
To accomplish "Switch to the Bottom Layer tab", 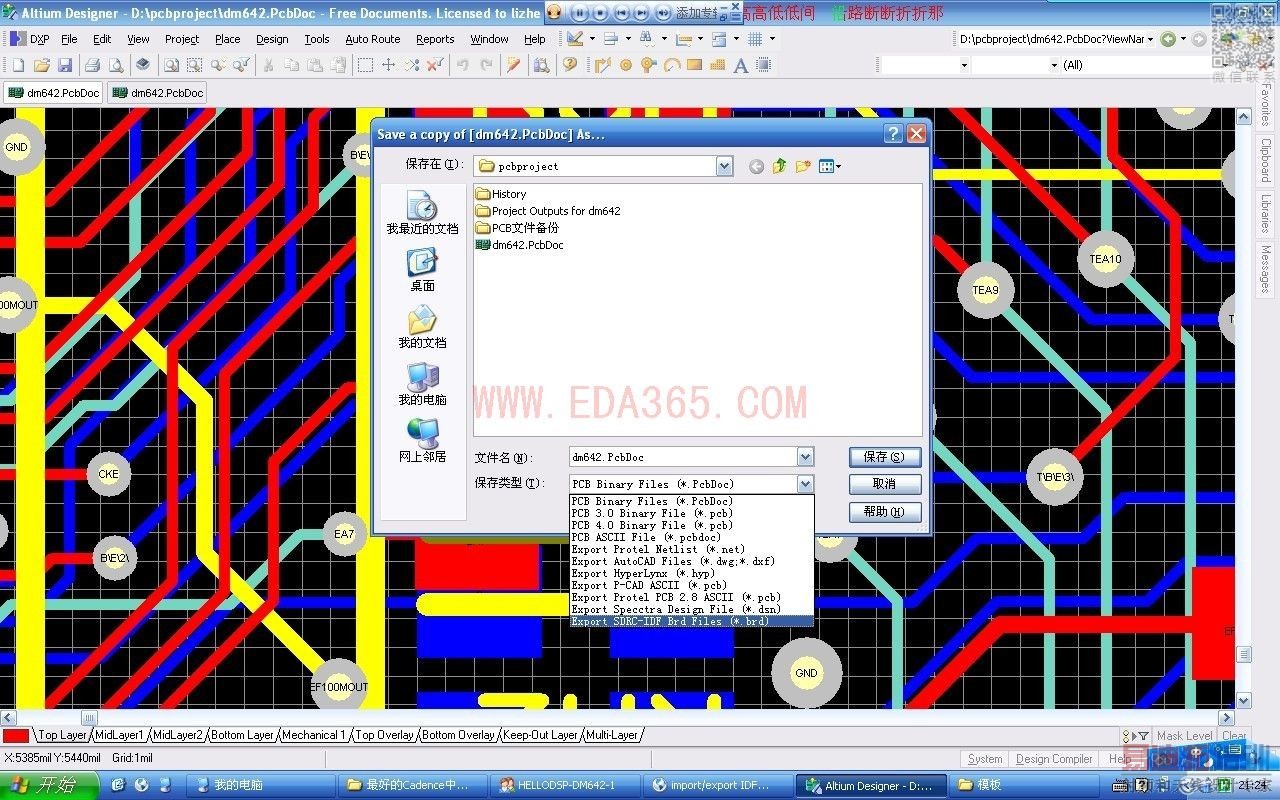I will (x=242, y=735).
